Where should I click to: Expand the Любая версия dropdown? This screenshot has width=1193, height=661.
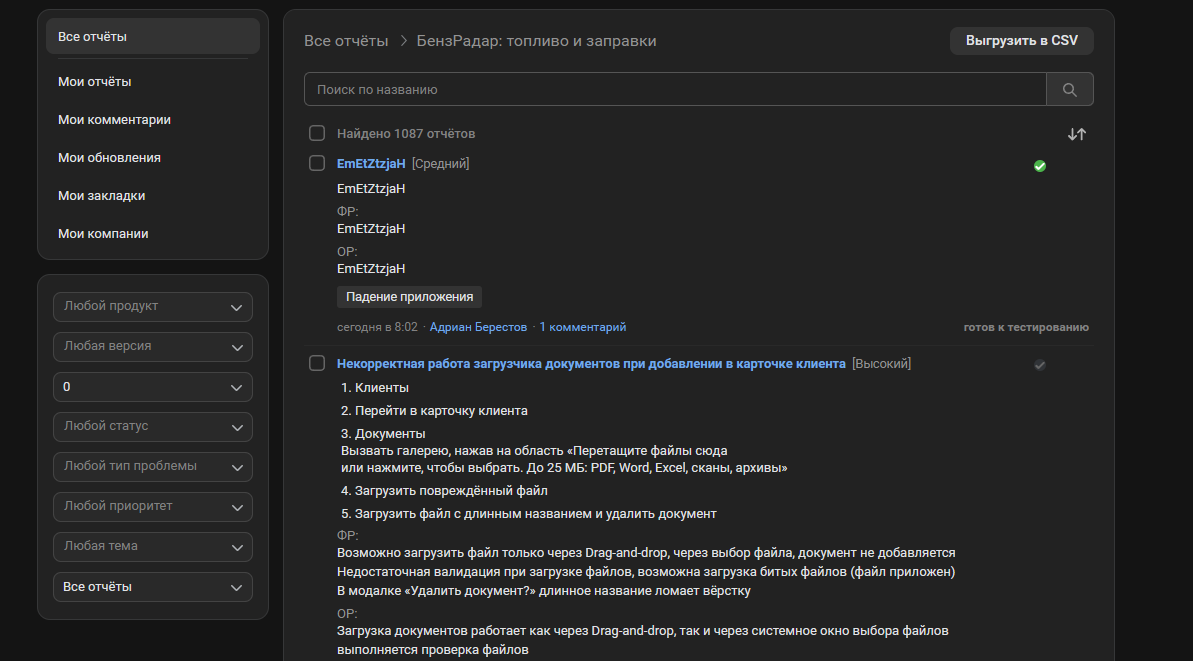pos(153,347)
